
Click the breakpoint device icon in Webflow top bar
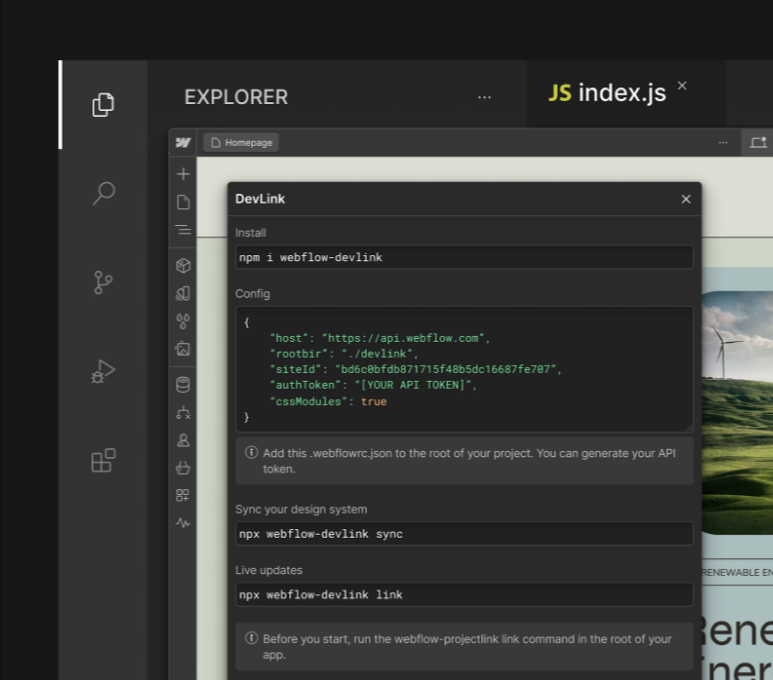coord(758,143)
